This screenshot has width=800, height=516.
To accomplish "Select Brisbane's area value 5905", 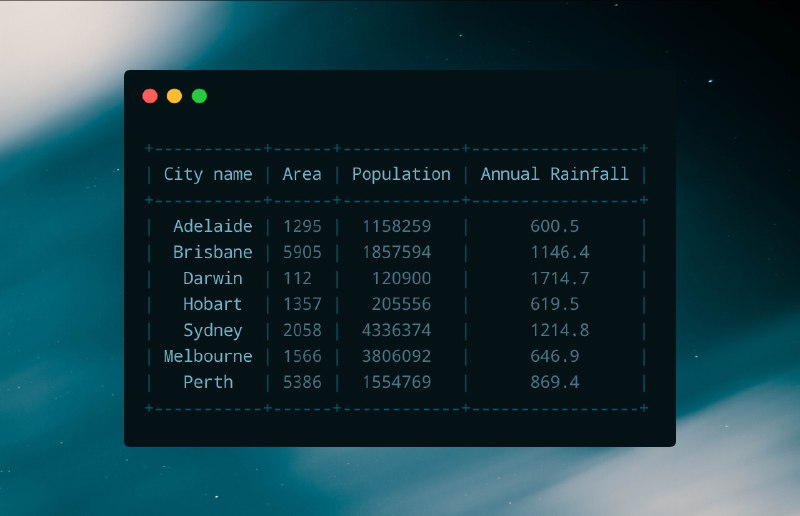I will click(x=303, y=252).
